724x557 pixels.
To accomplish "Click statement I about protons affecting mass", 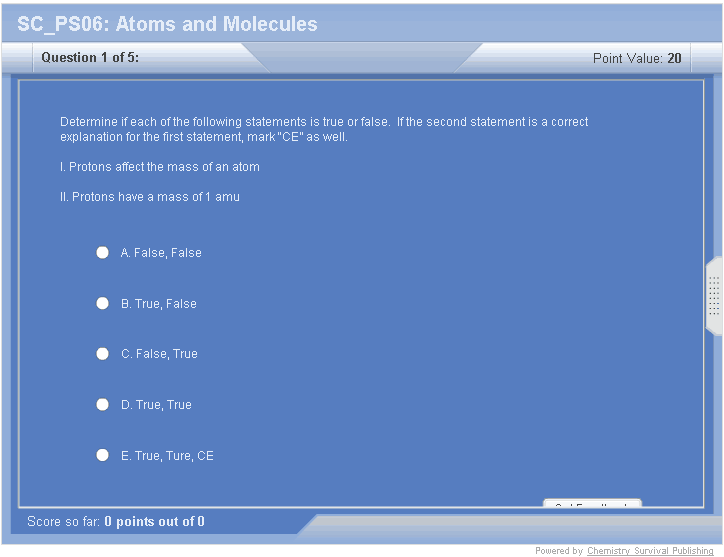I will point(160,167).
